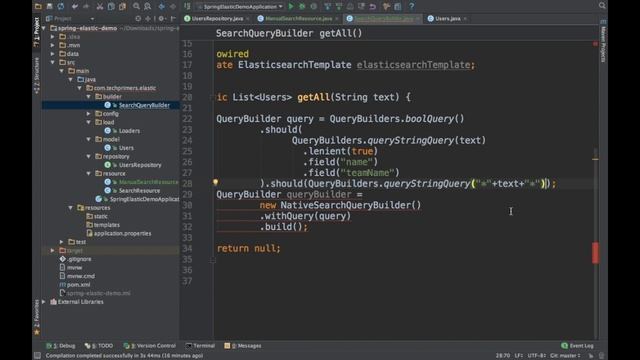640x360 pixels.
Task: Switch to the Users.java tab
Action: (447, 18)
